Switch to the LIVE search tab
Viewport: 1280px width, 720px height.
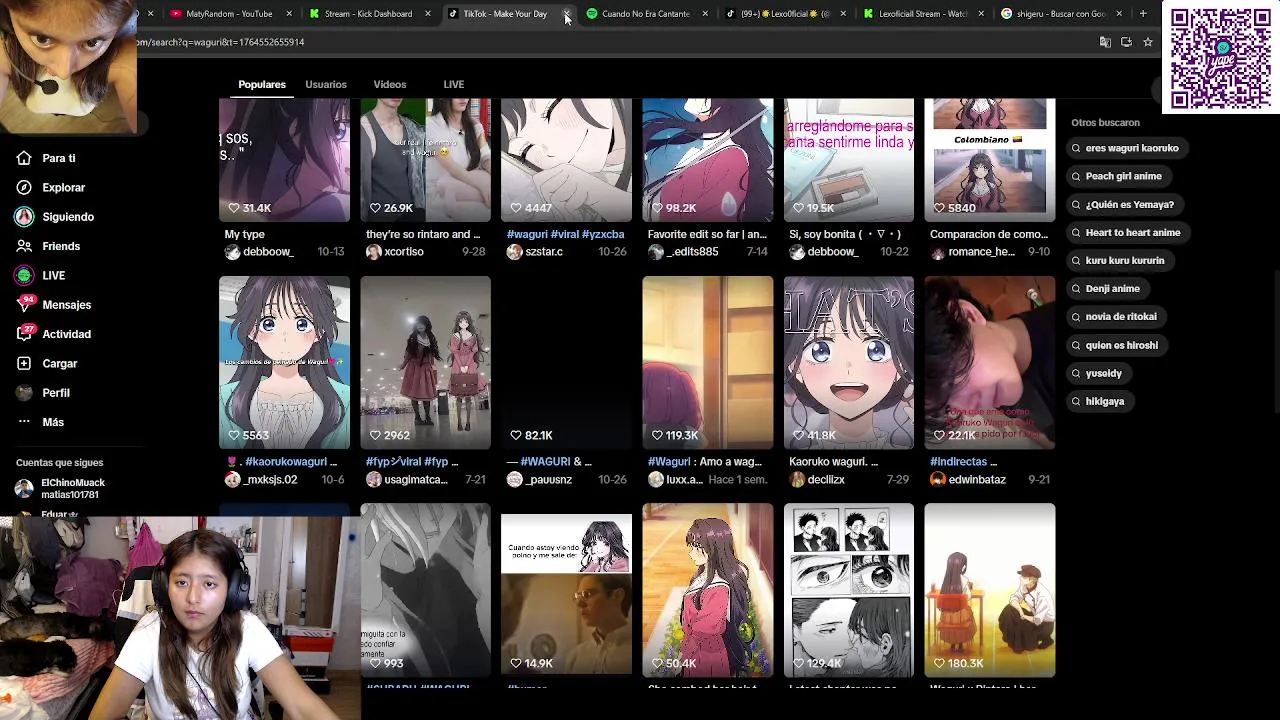pos(454,84)
